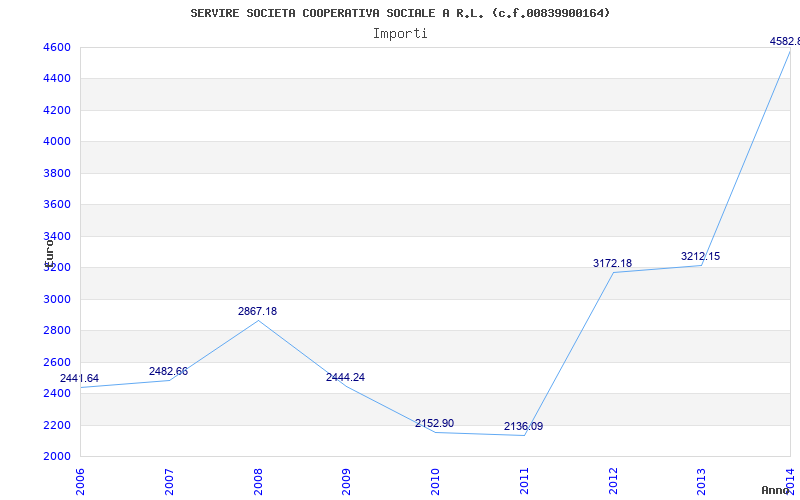Click the 2000 y-axis baseline label
This screenshot has height=500, width=800.
(55, 457)
